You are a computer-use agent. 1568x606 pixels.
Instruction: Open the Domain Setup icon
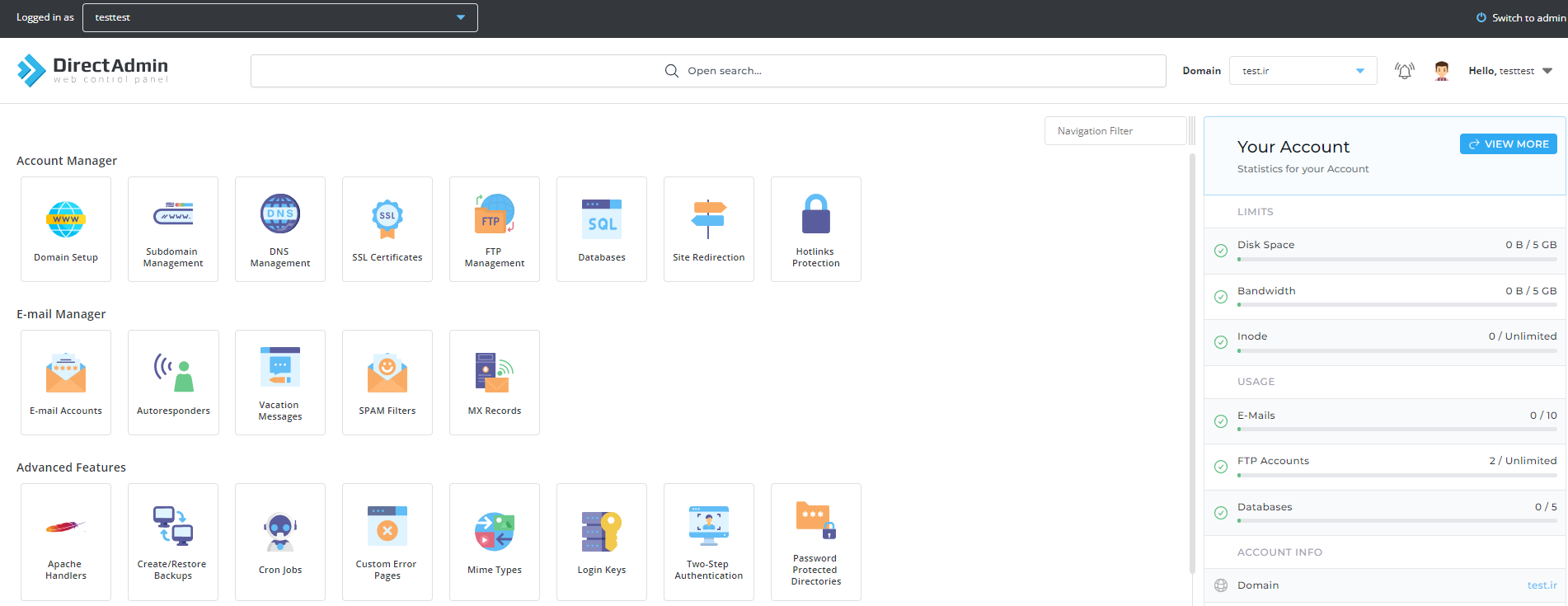(x=66, y=229)
